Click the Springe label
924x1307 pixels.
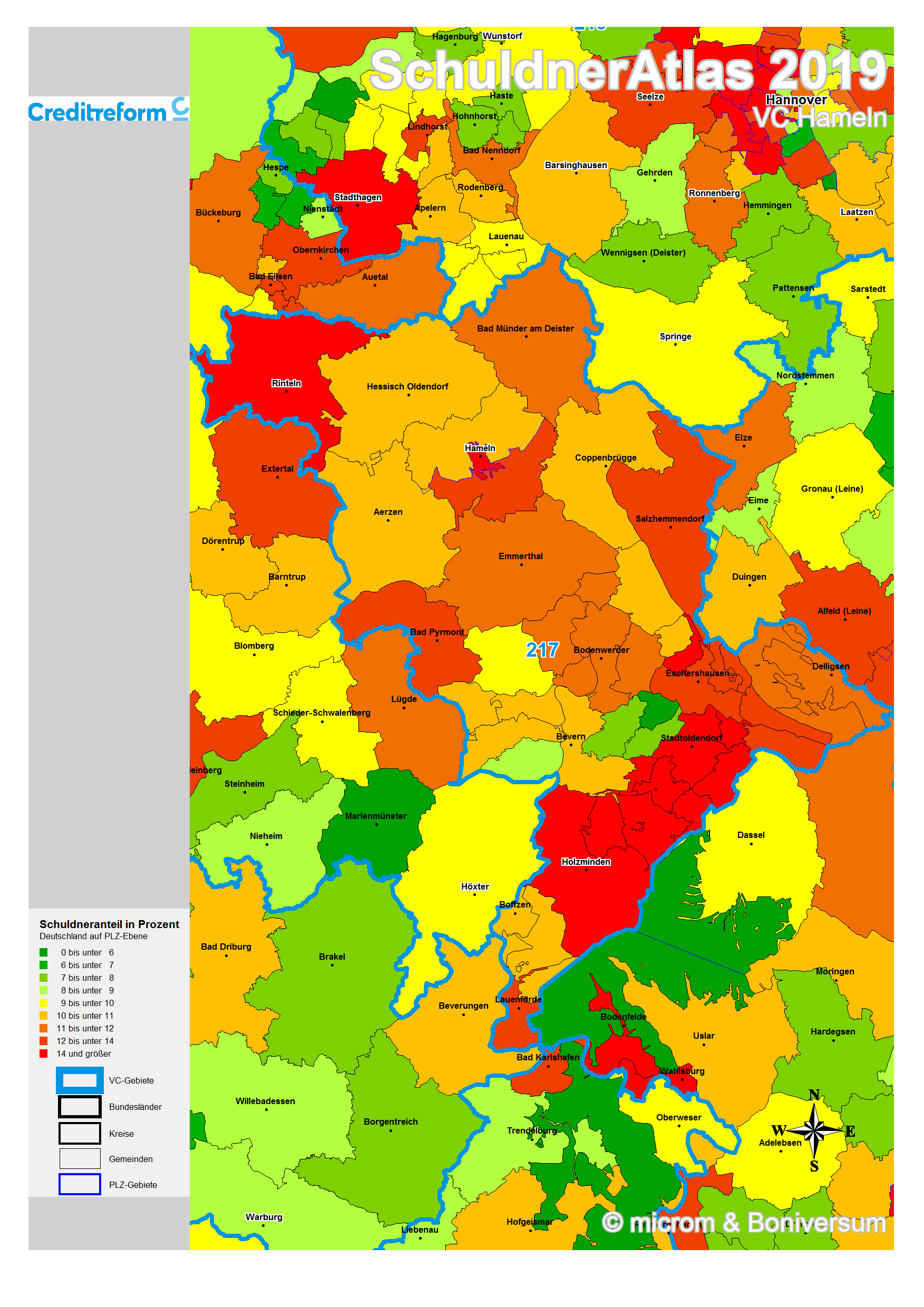675,336
